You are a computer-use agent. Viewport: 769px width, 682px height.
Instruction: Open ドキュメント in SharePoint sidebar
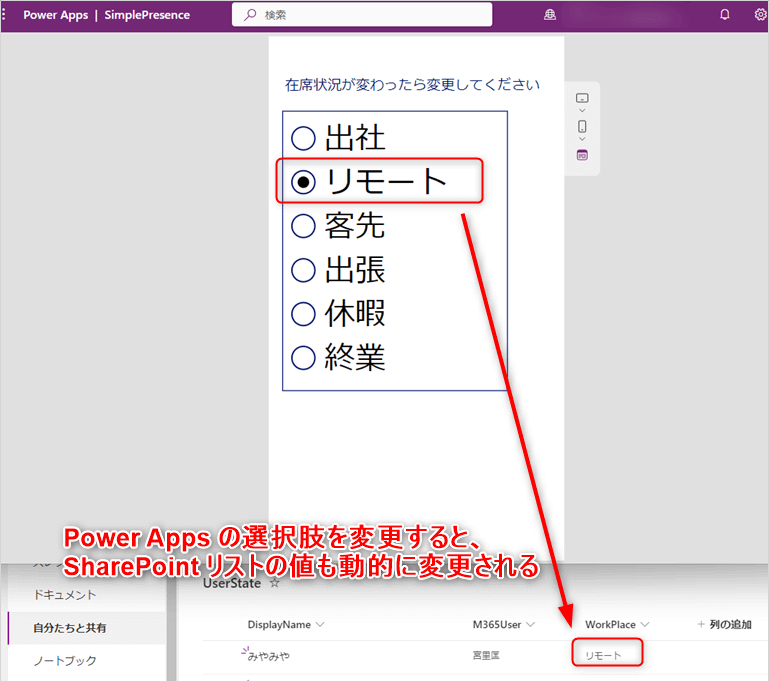tap(65, 595)
